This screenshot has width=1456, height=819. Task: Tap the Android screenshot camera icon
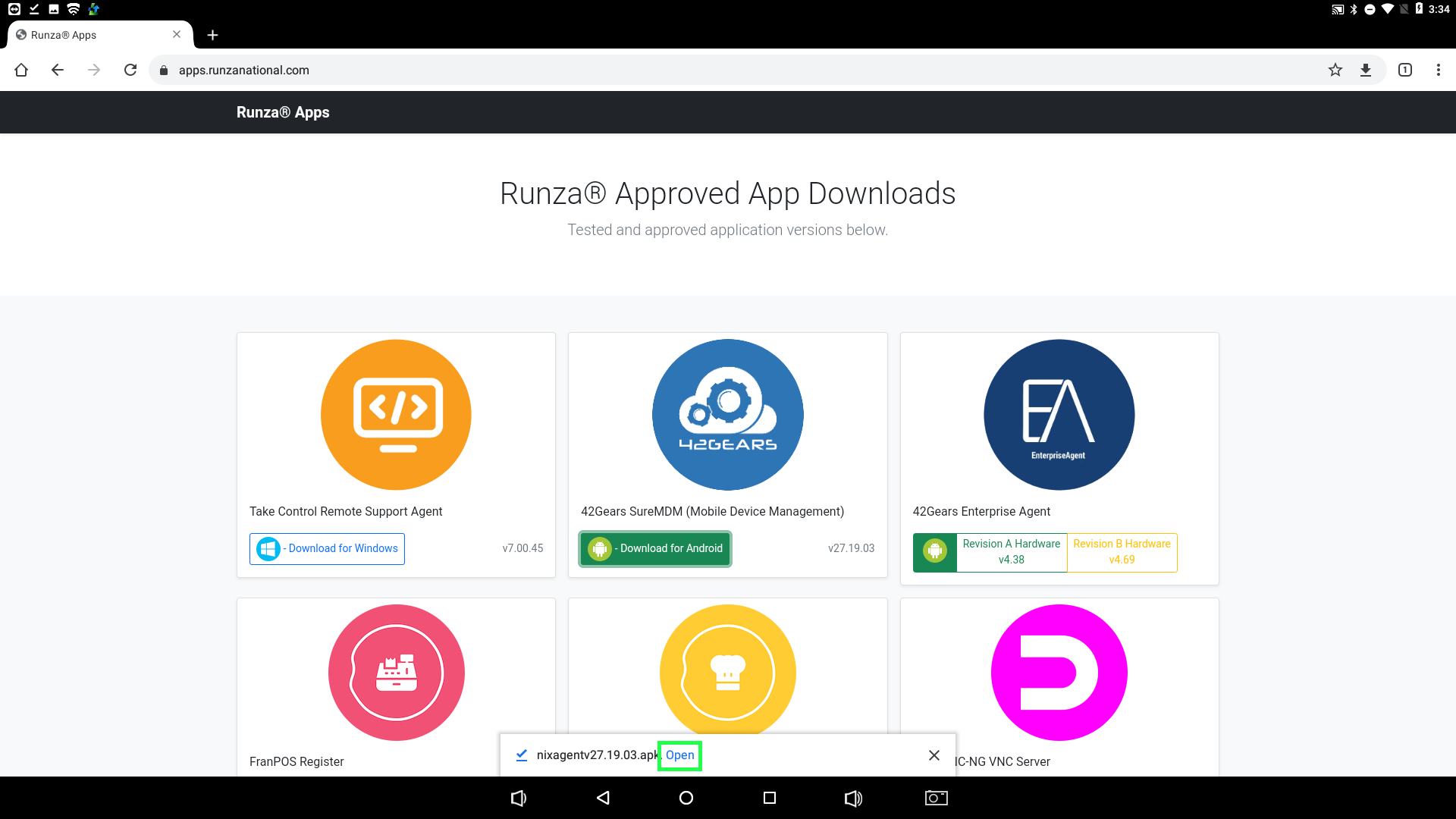[936, 798]
